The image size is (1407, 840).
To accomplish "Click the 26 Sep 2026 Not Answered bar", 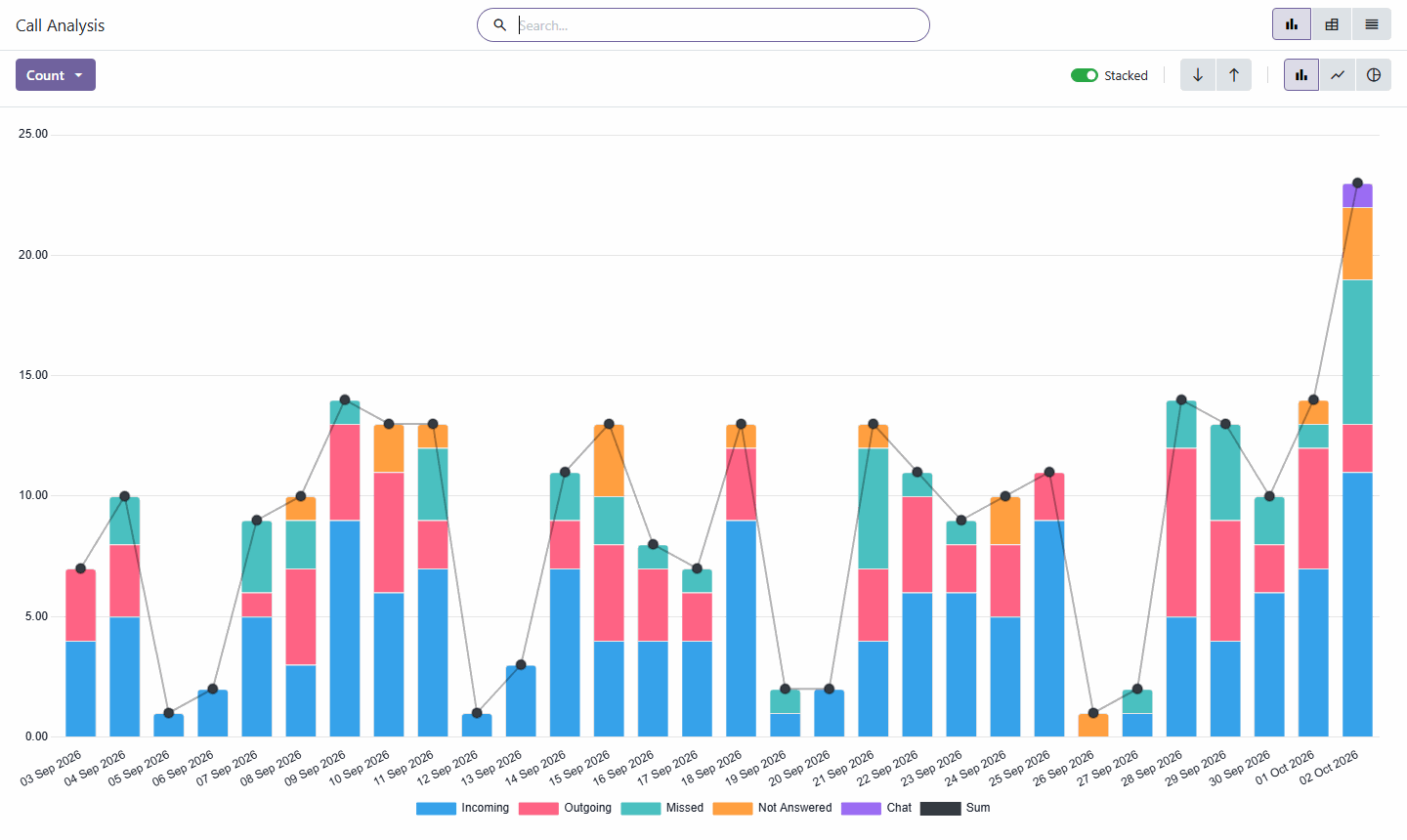I will tap(1093, 725).
